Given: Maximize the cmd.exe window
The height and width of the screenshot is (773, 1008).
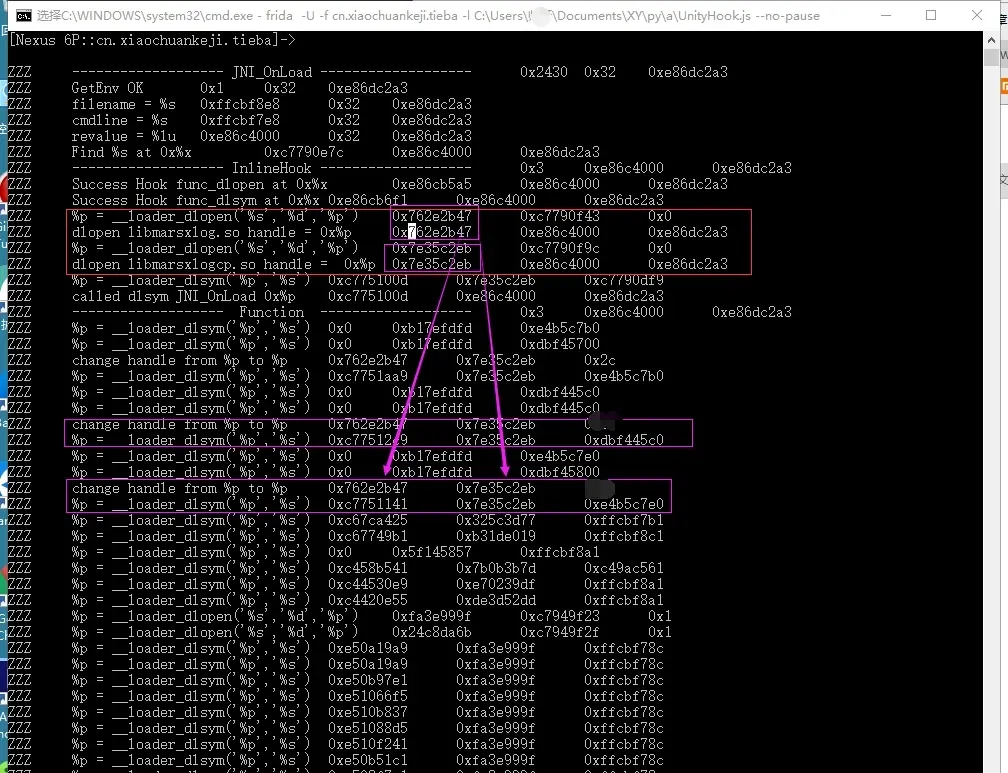Looking at the screenshot, I should 931,15.
